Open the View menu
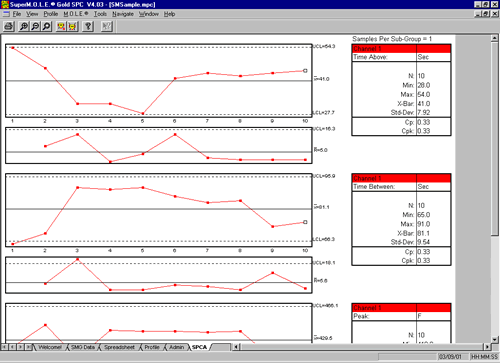 tap(32, 14)
